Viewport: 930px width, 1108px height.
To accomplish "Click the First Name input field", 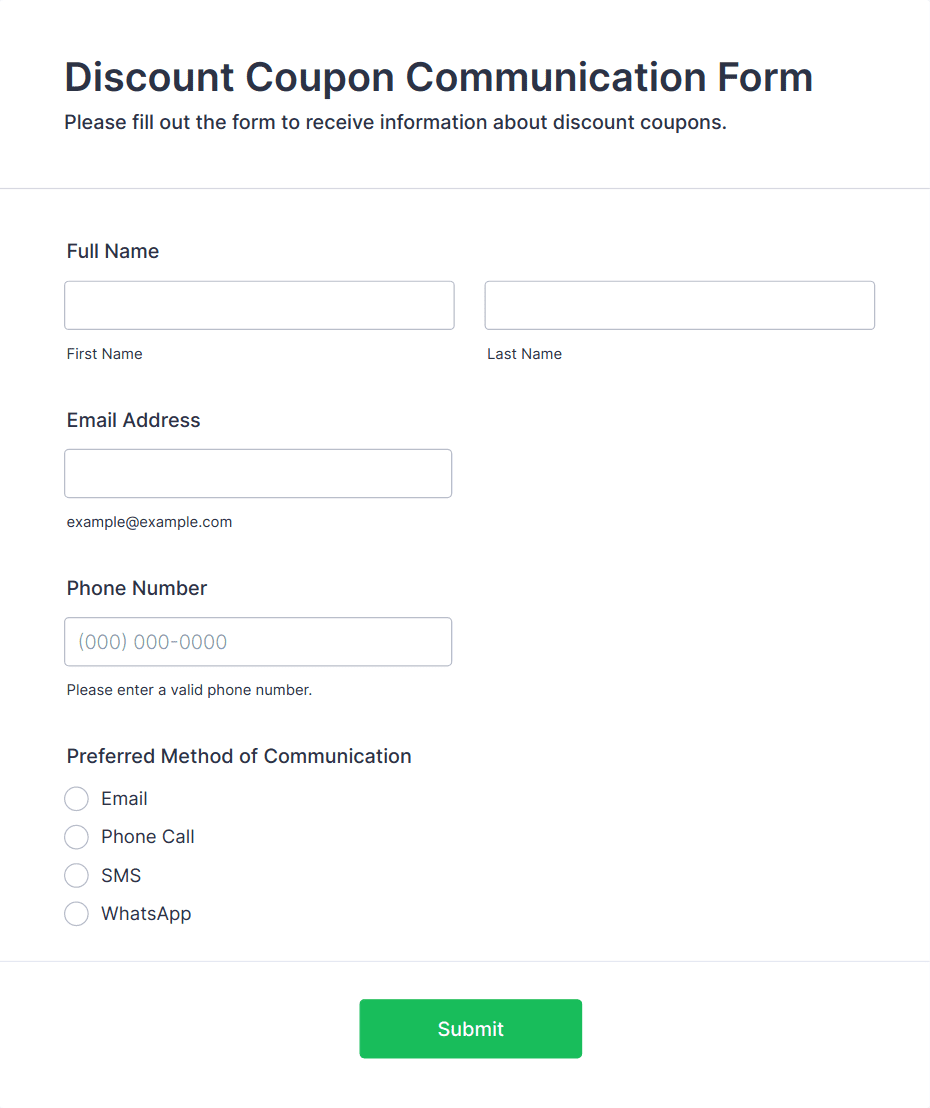I will click(x=259, y=305).
